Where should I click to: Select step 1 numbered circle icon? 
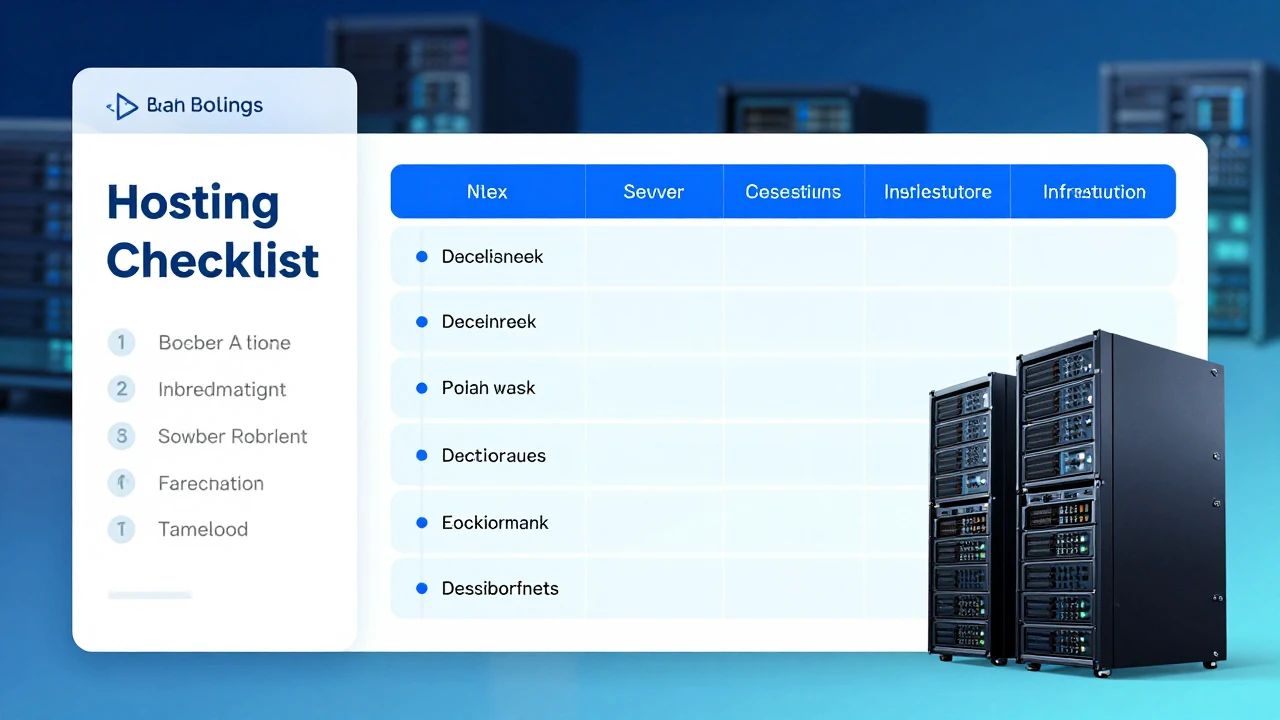coord(121,343)
